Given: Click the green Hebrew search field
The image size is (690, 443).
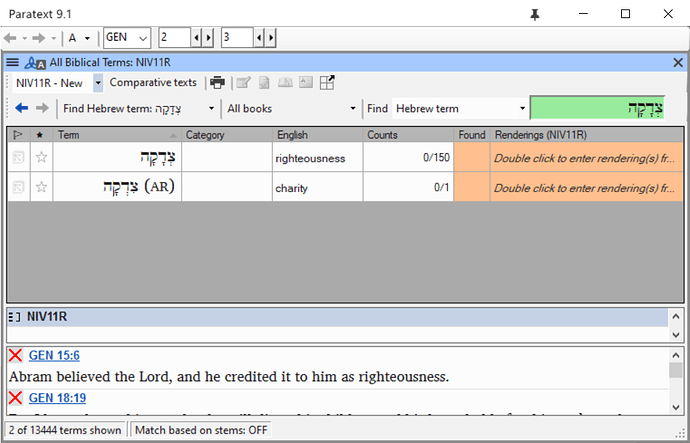Looking at the screenshot, I should coord(597,108).
